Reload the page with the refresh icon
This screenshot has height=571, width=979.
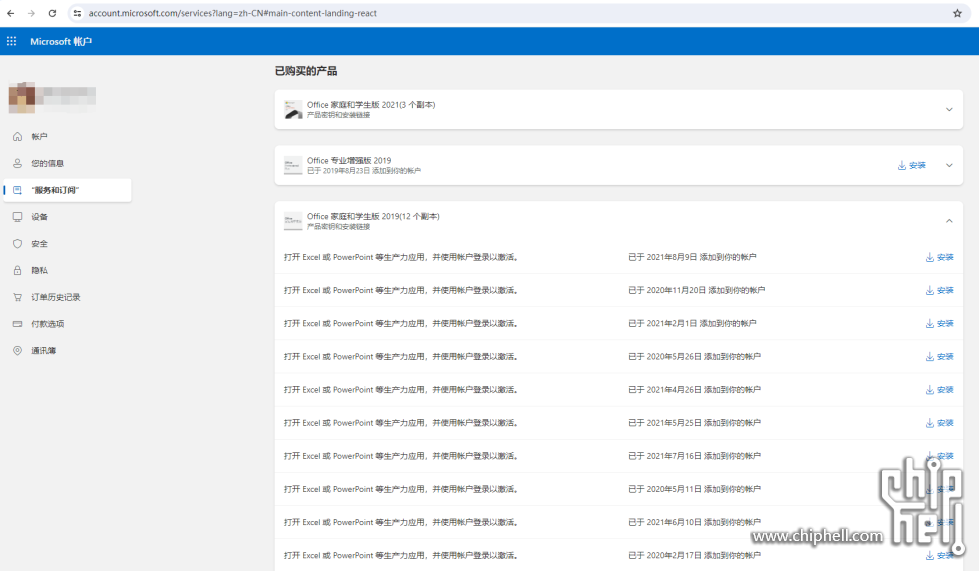[52, 13]
